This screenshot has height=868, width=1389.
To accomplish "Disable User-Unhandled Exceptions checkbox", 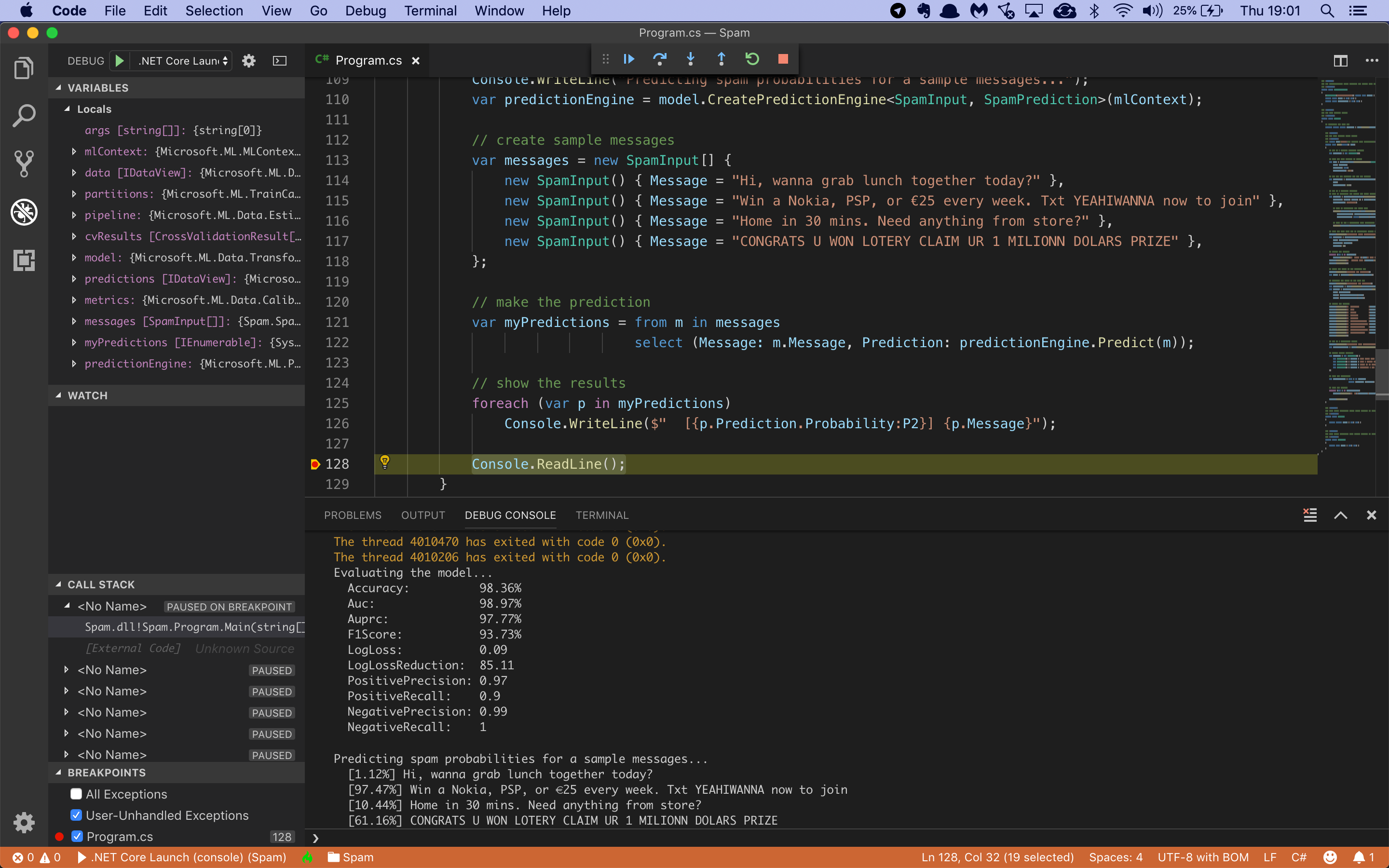I will [76, 815].
